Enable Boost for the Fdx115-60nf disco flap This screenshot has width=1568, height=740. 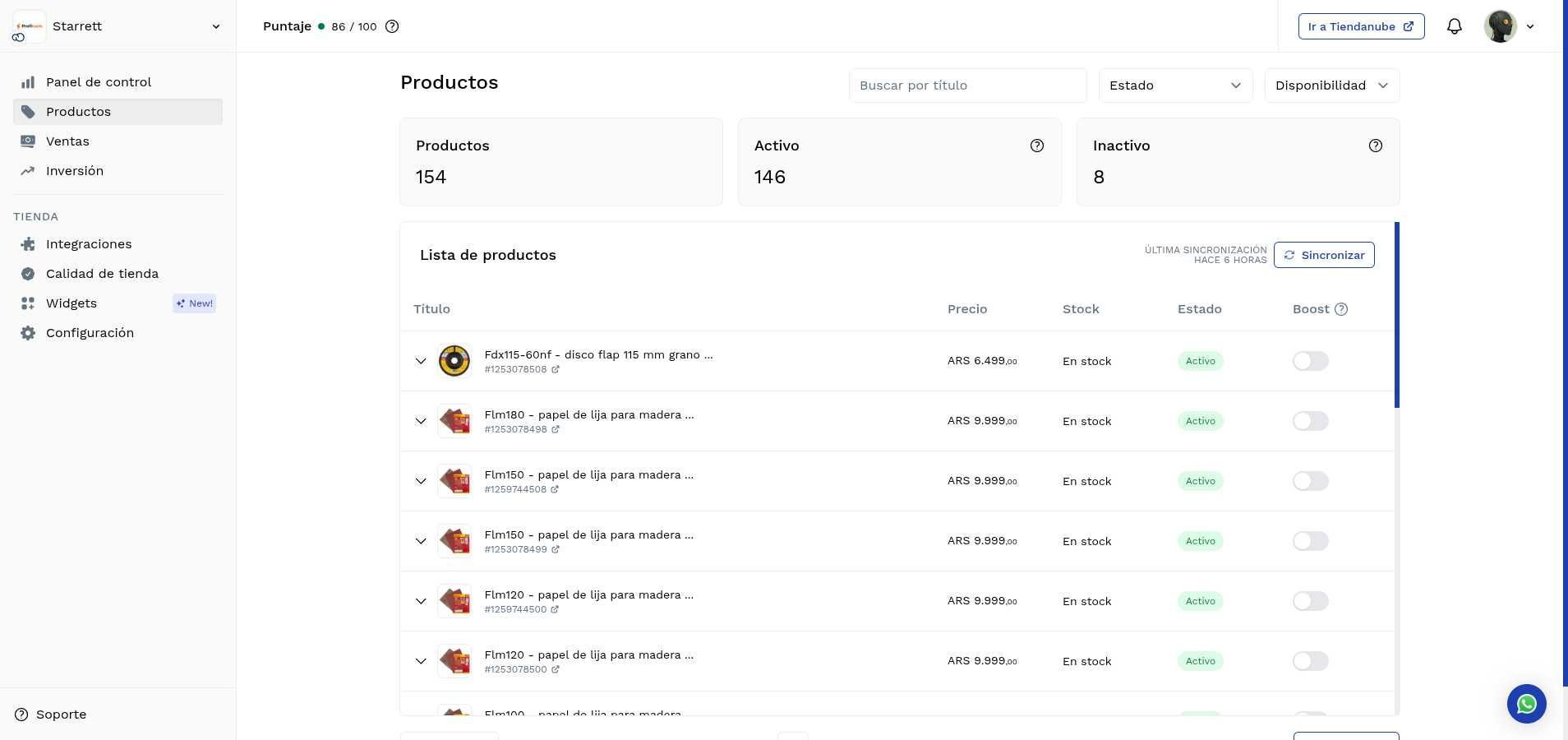pos(1310,361)
